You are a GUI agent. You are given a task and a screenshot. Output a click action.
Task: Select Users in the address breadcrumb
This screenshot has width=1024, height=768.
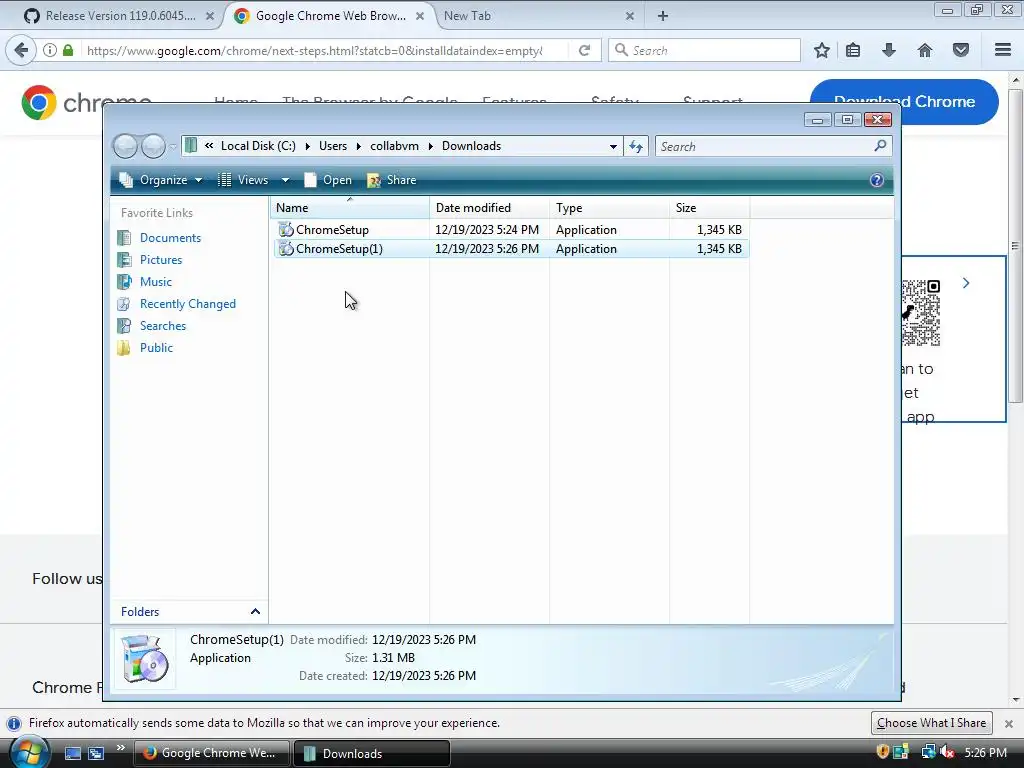[x=333, y=146]
